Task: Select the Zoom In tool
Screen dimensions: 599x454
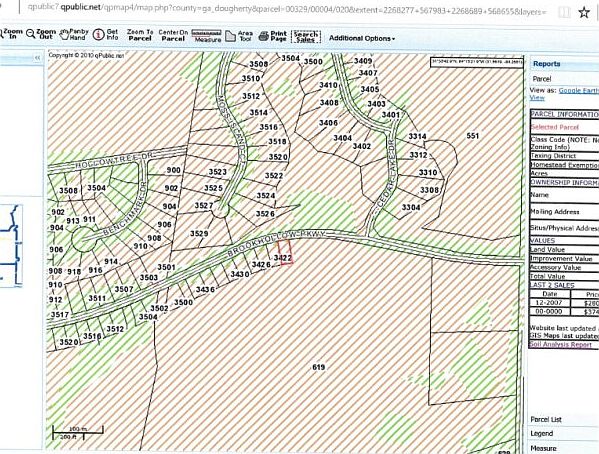Action: pos(9,34)
